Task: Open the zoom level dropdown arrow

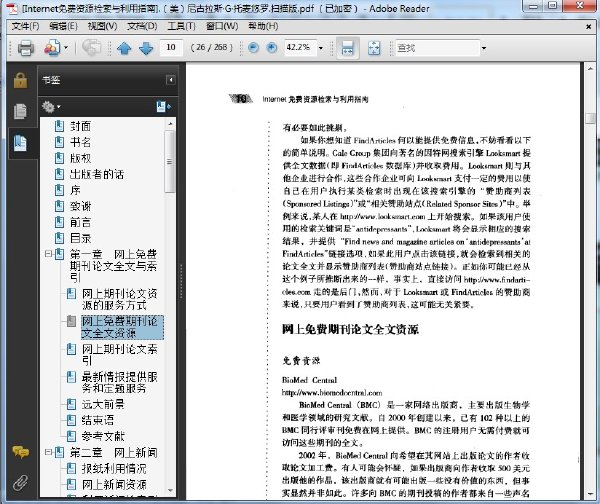Action: coord(321,48)
